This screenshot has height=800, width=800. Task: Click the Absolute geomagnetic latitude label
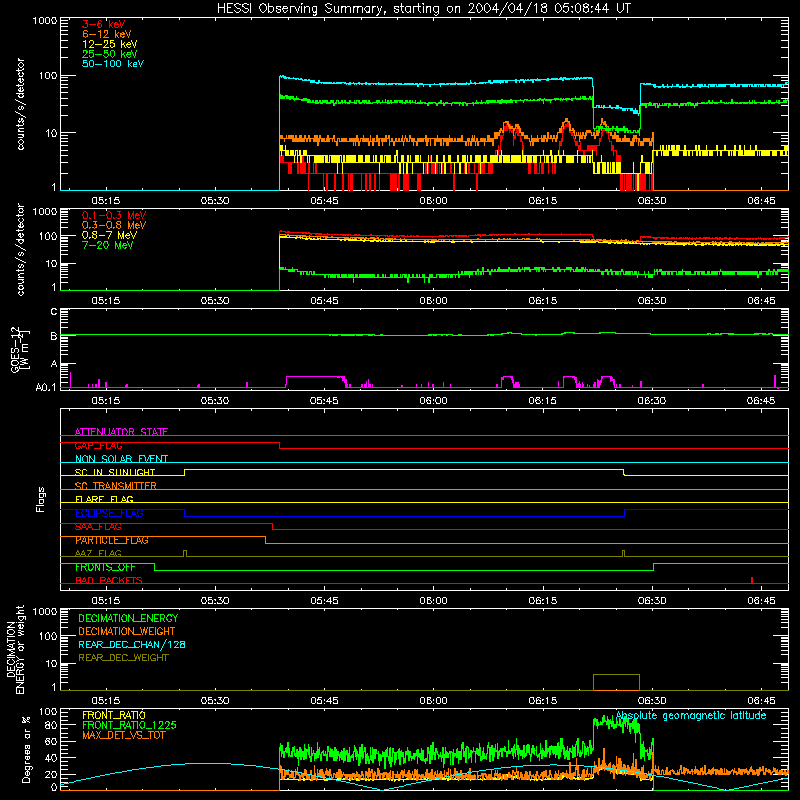[691, 715]
